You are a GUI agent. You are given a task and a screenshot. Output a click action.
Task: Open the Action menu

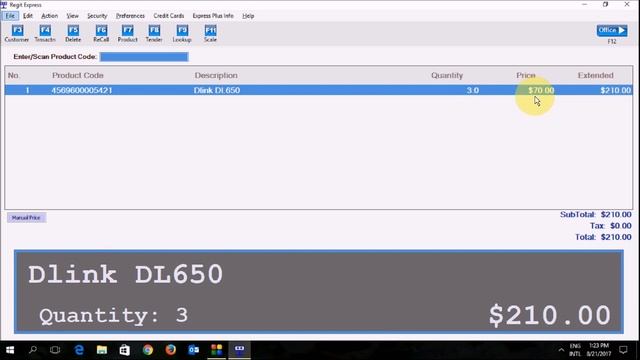49,16
